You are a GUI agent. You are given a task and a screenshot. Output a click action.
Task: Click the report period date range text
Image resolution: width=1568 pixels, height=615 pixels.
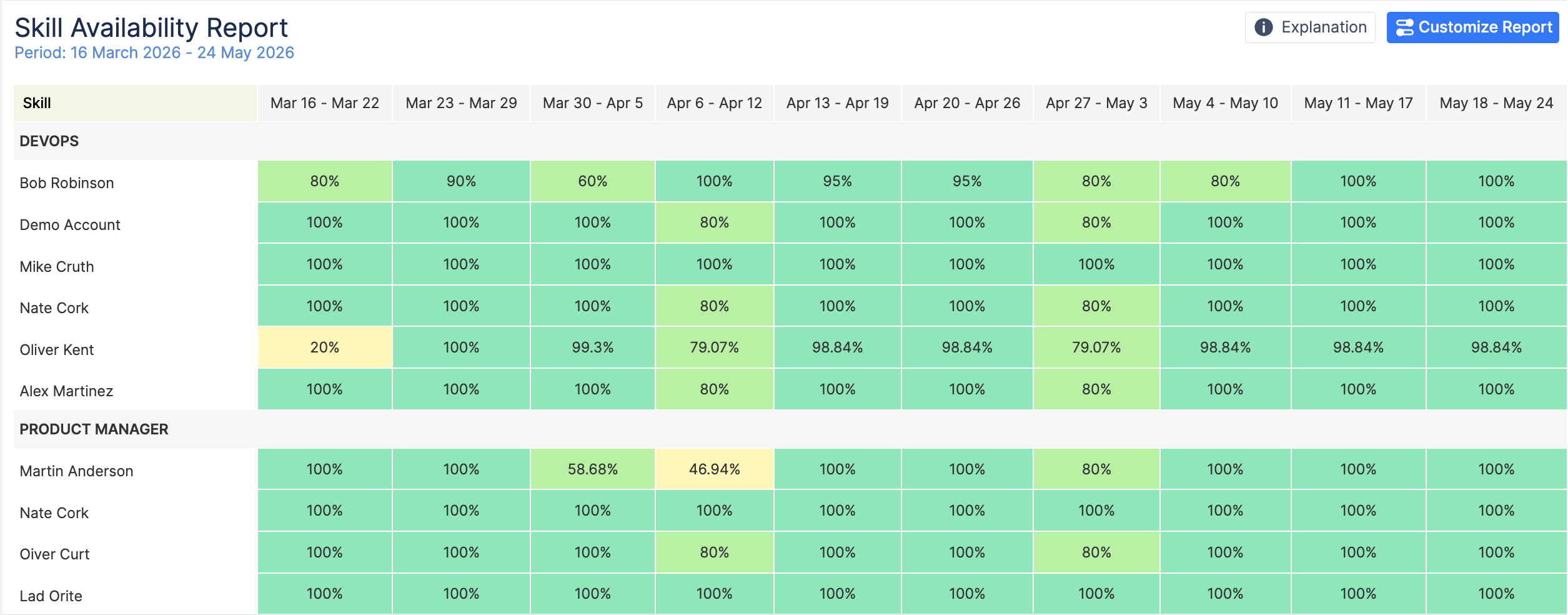(x=154, y=53)
